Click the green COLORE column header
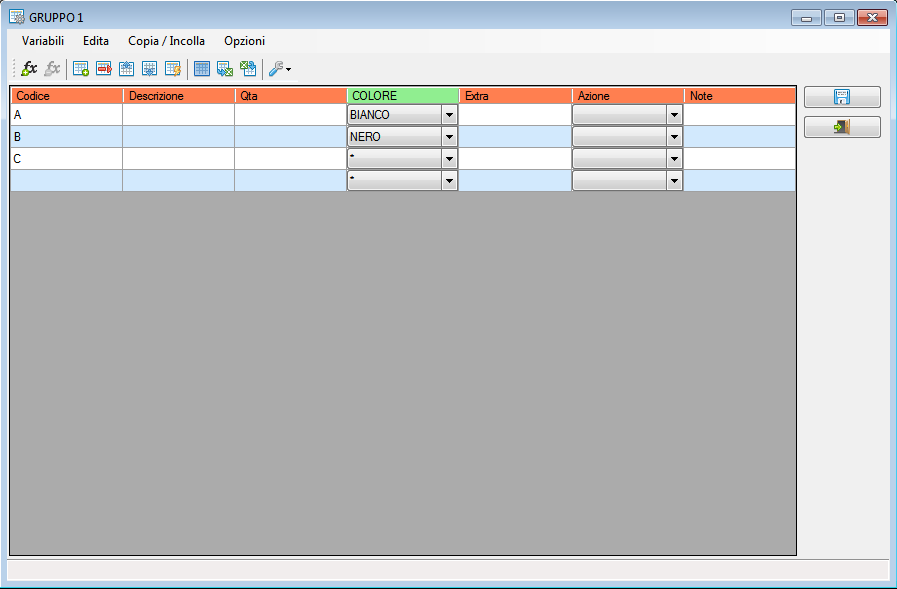This screenshot has height=589, width=897. click(403, 95)
